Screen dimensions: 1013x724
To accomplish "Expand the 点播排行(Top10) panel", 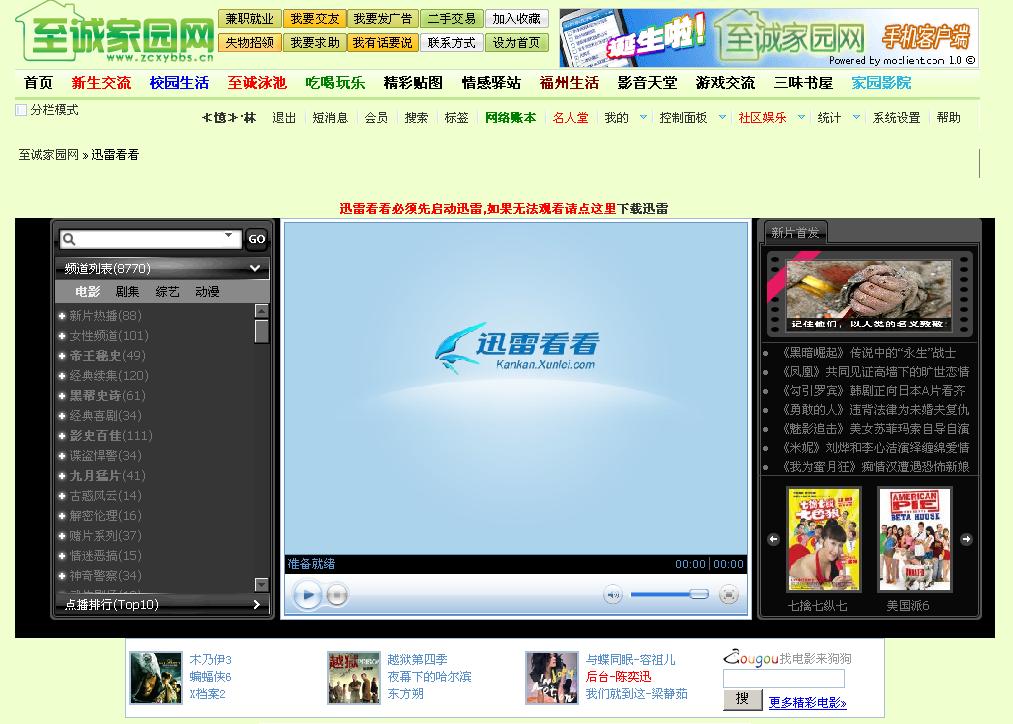I will pyautogui.click(x=256, y=605).
